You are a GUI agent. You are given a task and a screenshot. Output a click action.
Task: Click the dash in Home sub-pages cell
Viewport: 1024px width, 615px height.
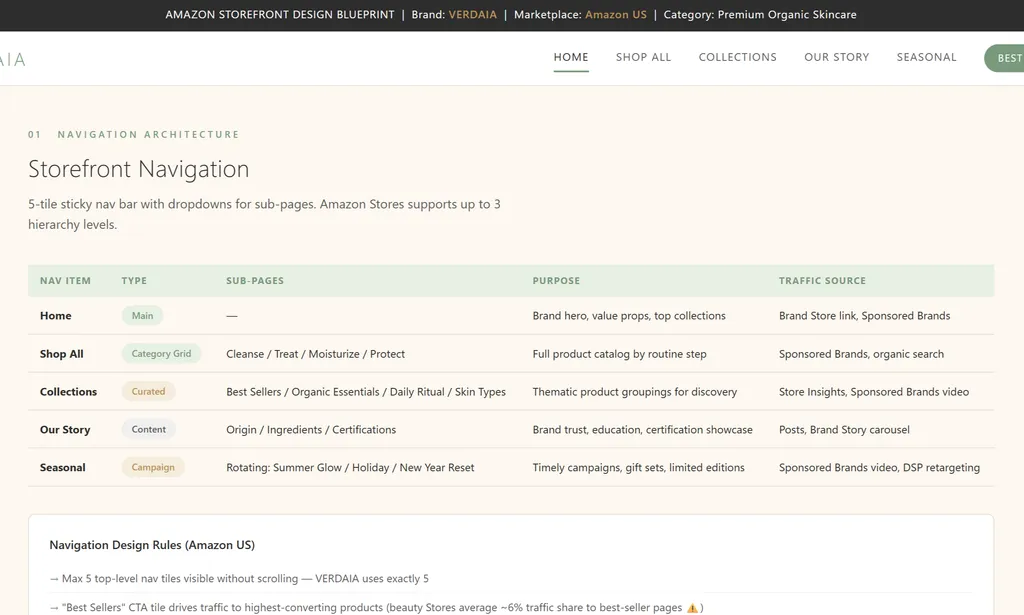pos(232,316)
